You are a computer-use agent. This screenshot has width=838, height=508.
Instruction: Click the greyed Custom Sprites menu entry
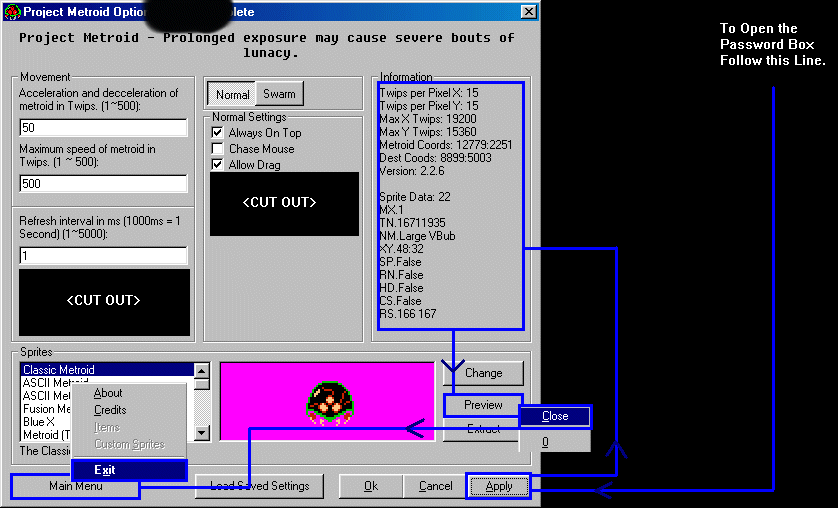pyautogui.click(x=129, y=444)
